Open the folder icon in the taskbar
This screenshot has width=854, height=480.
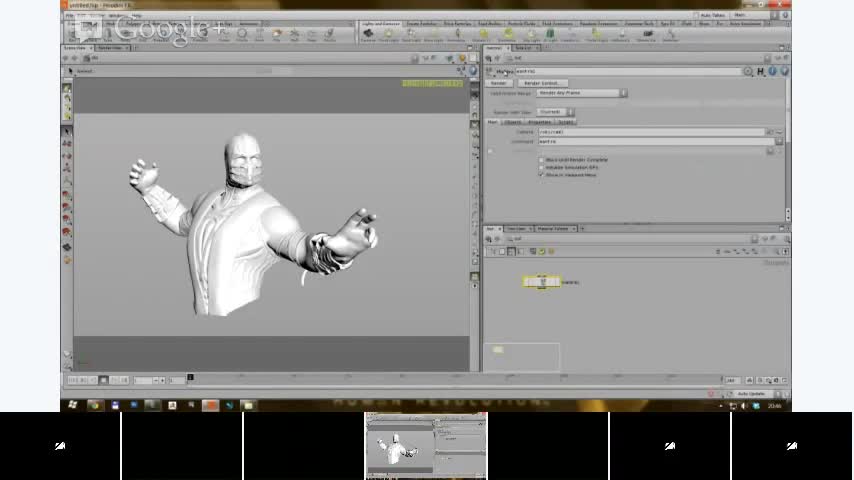(x=248, y=405)
